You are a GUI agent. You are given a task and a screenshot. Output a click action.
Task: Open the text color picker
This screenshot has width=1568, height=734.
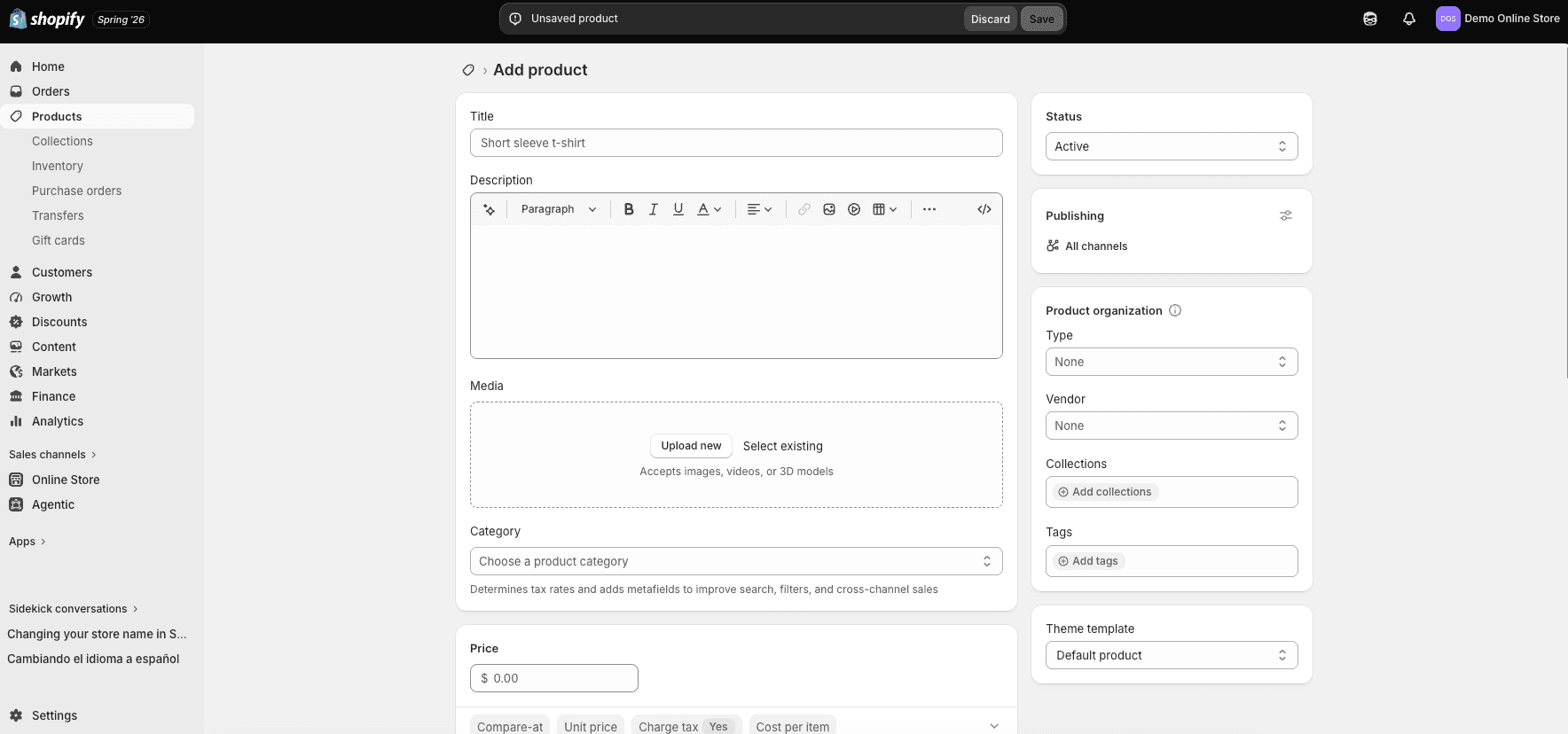710,209
